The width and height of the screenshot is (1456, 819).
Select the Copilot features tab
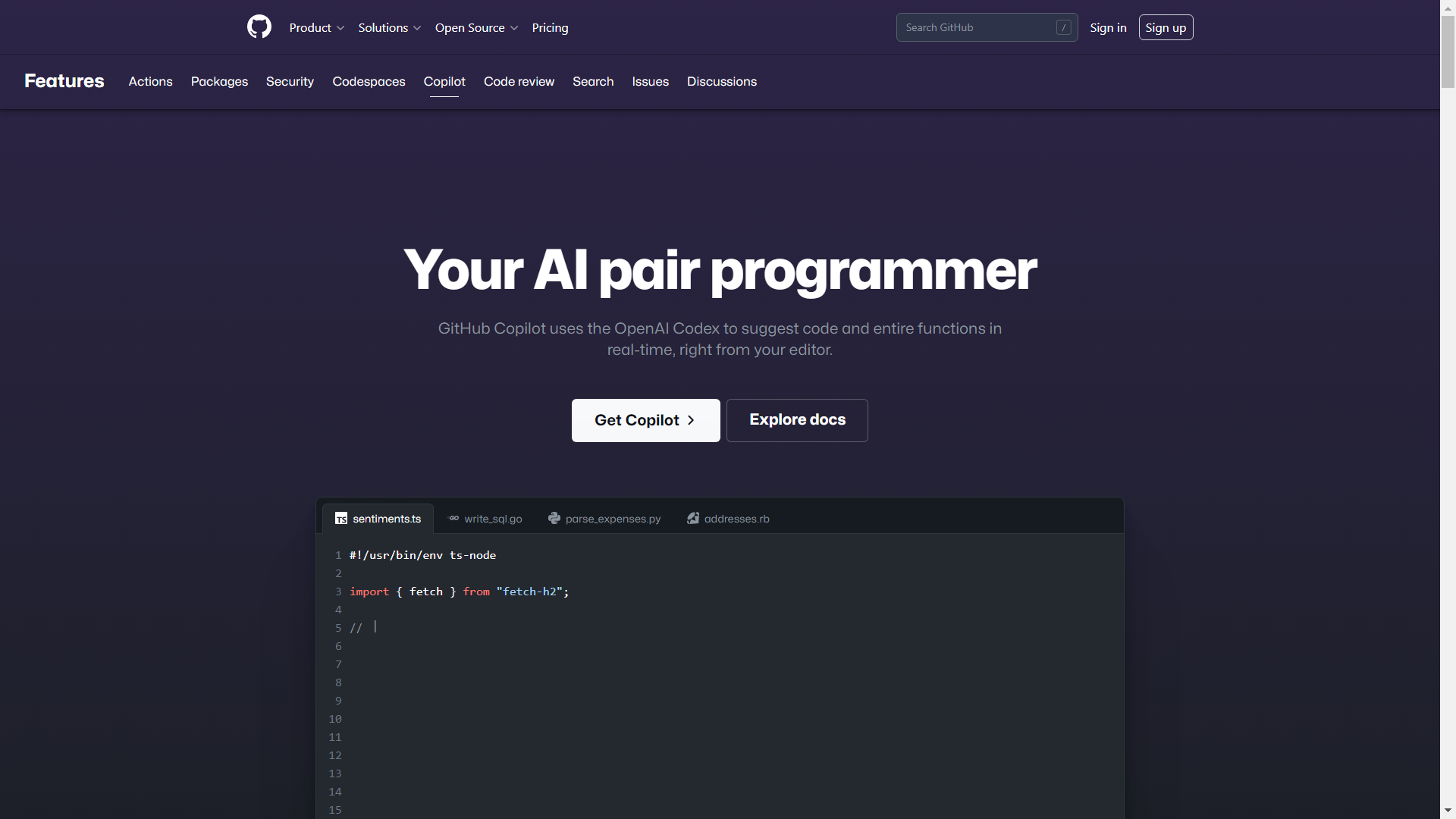444,81
